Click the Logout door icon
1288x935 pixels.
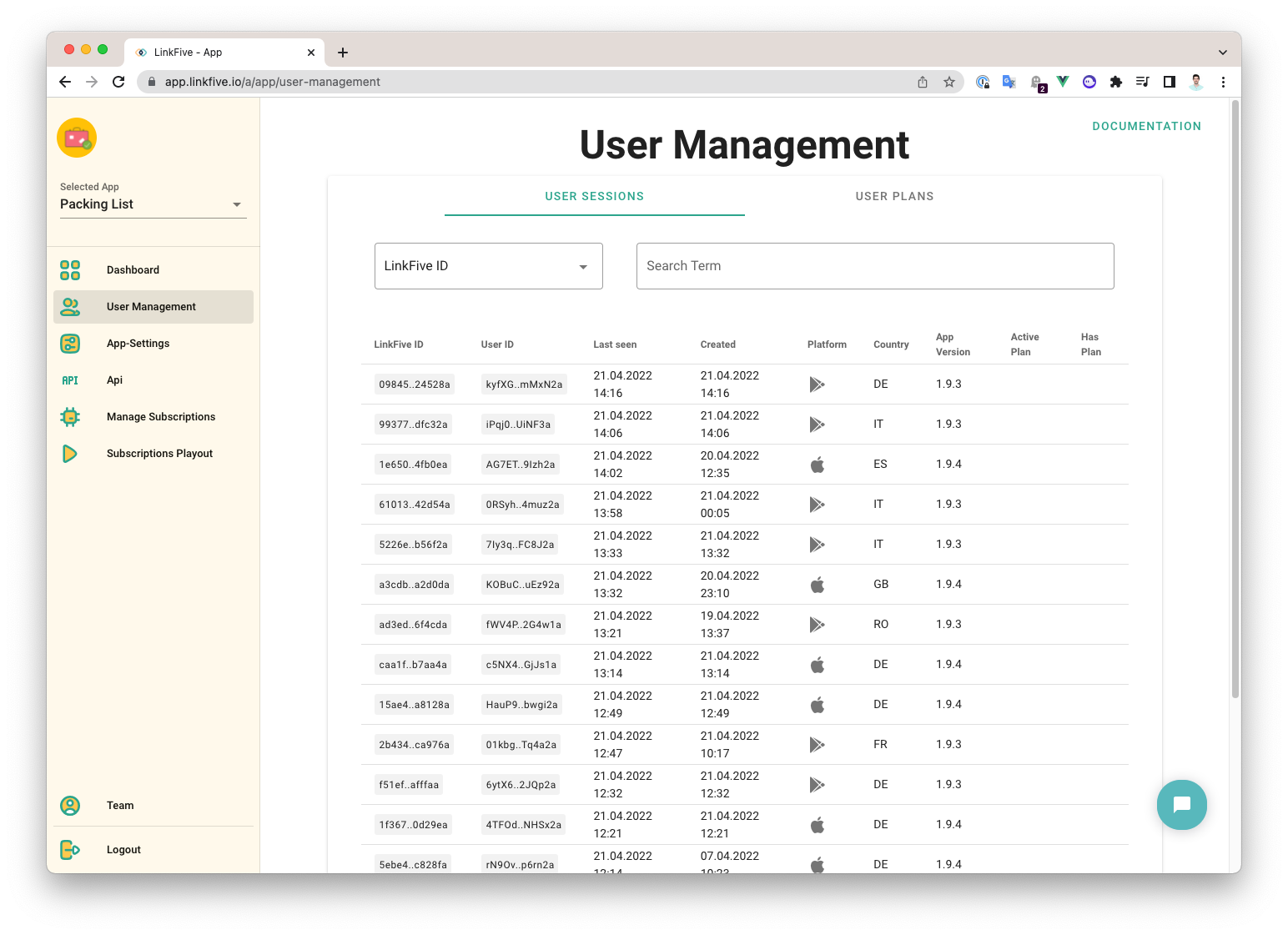point(70,850)
